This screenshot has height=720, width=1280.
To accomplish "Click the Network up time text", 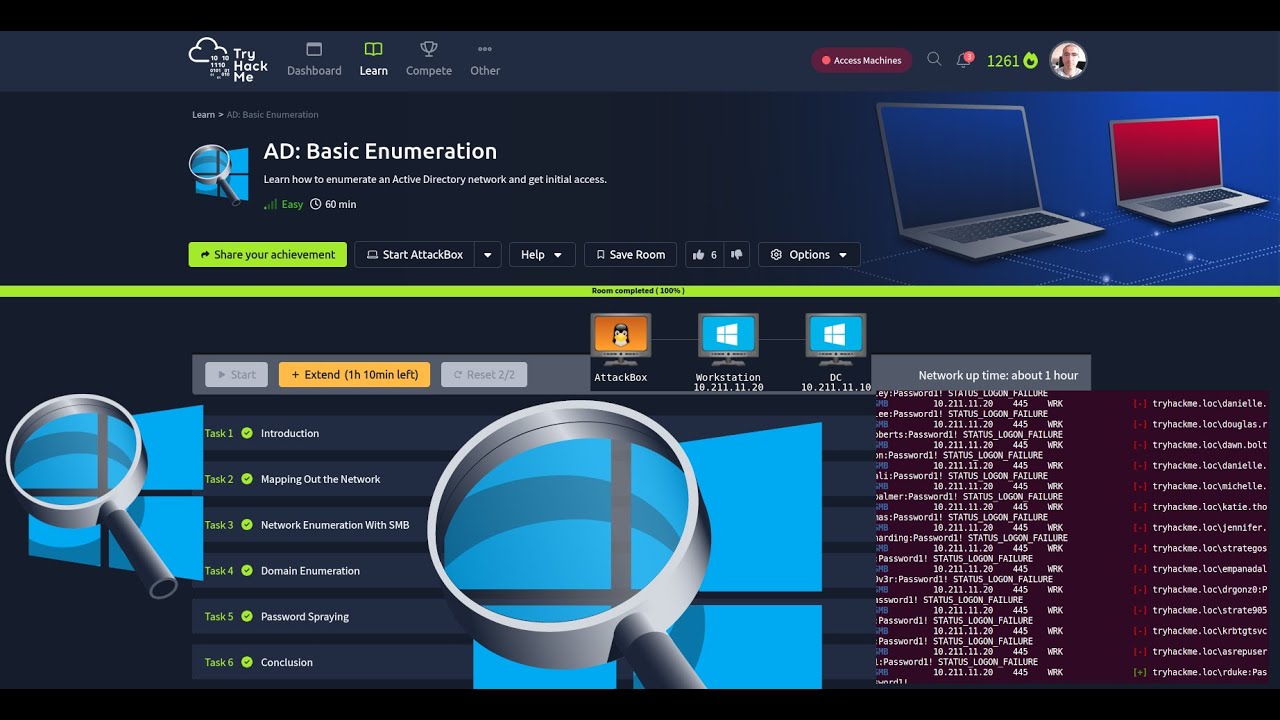I will (998, 376).
